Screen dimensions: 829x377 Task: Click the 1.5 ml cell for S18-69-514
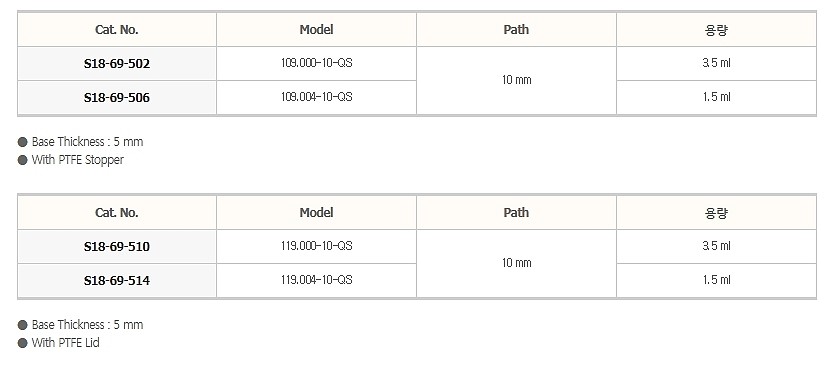click(716, 280)
